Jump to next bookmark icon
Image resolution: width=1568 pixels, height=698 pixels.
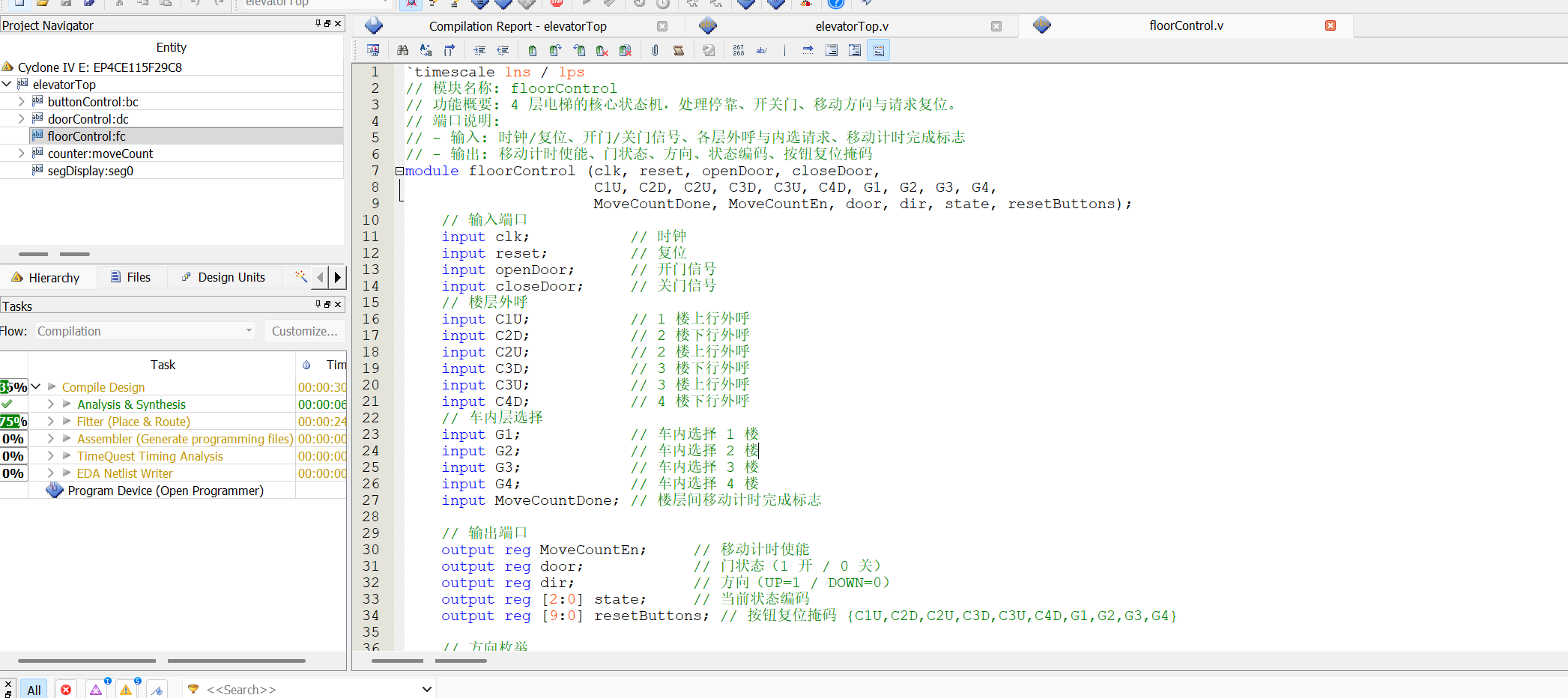pos(556,50)
